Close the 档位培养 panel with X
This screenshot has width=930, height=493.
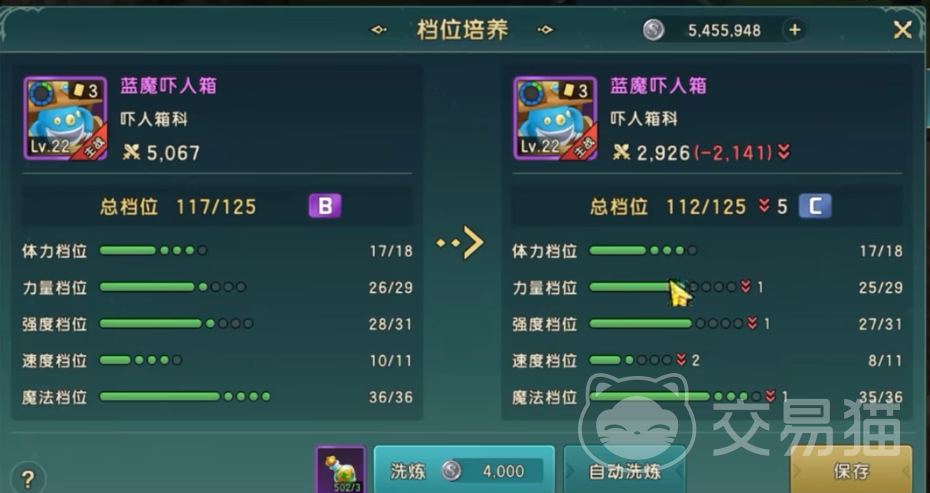(902, 30)
